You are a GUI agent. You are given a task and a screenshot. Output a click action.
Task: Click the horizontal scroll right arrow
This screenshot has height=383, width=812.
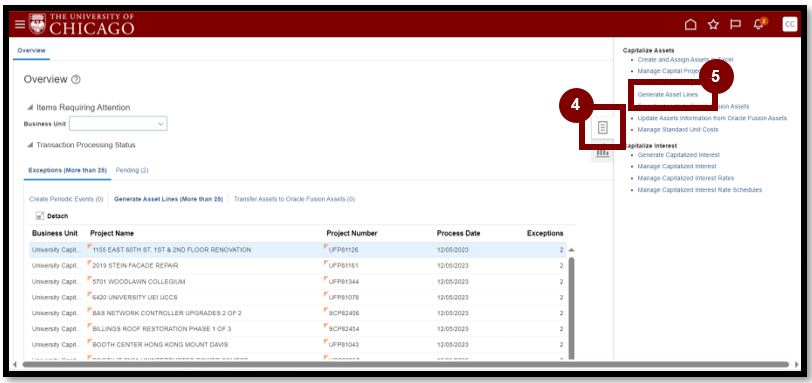tap(796, 364)
